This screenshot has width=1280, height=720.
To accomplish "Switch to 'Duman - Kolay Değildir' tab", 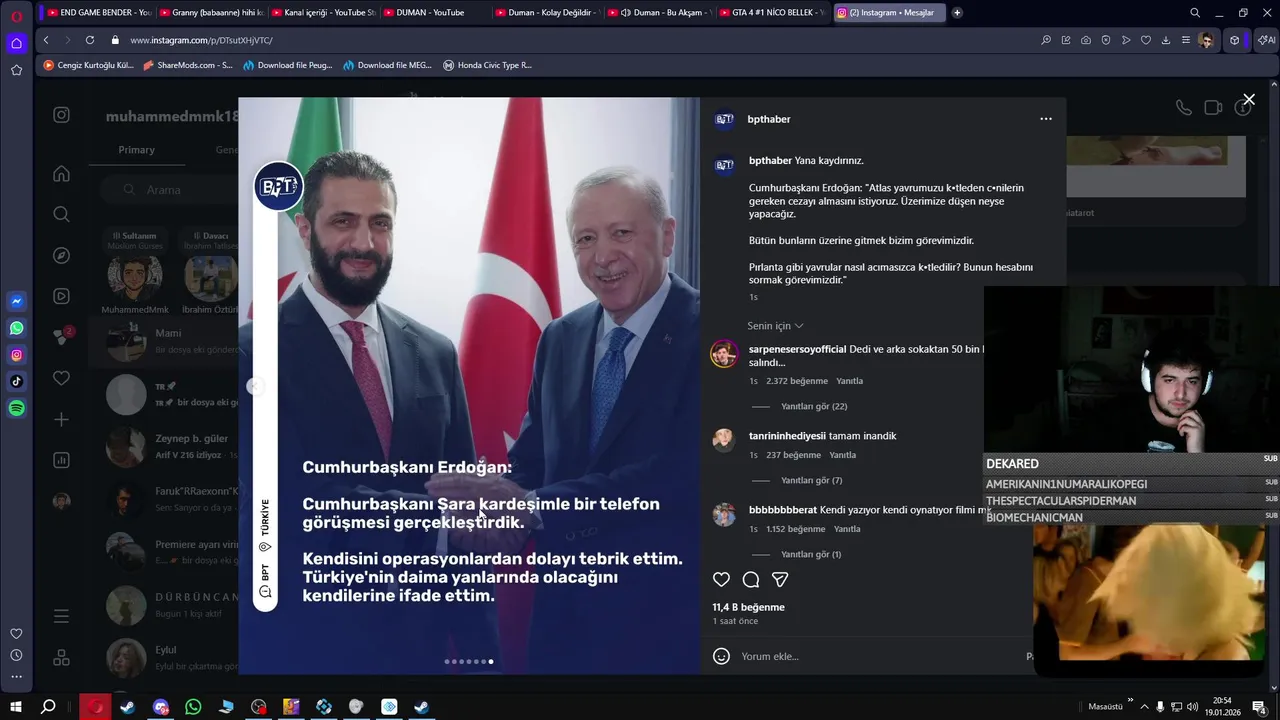I will click(x=546, y=13).
